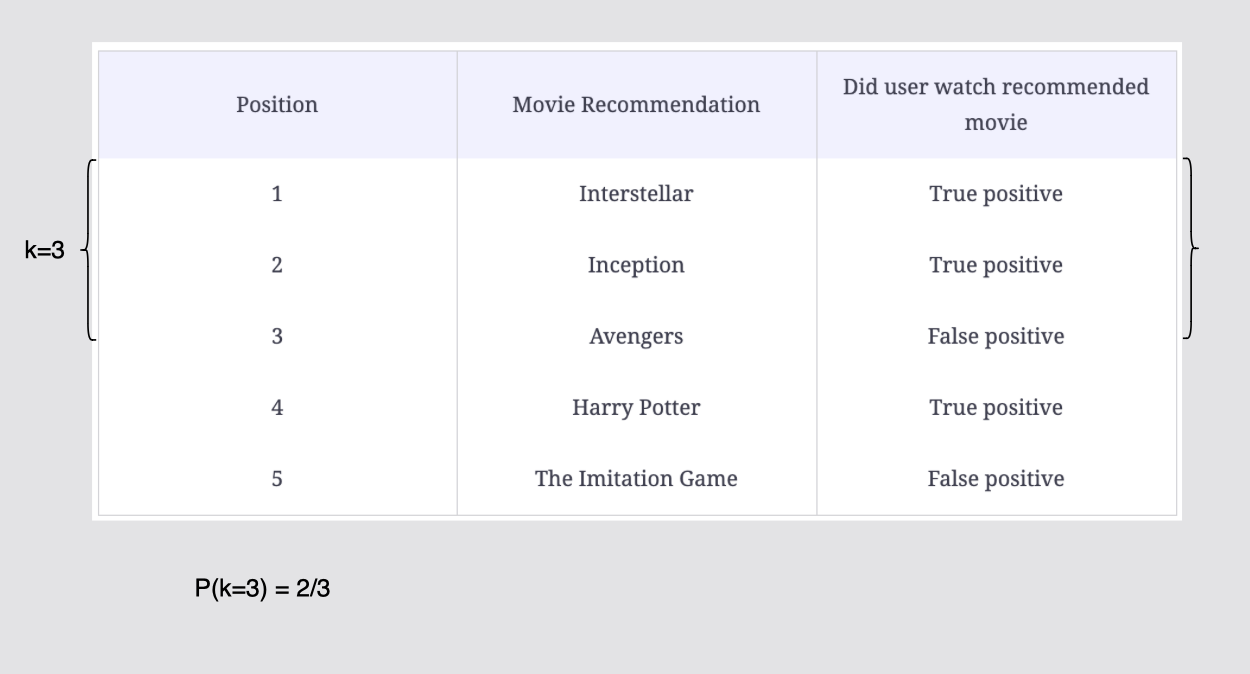Click the Inception movie cell
The height and width of the screenshot is (674, 1250).
coord(636,265)
